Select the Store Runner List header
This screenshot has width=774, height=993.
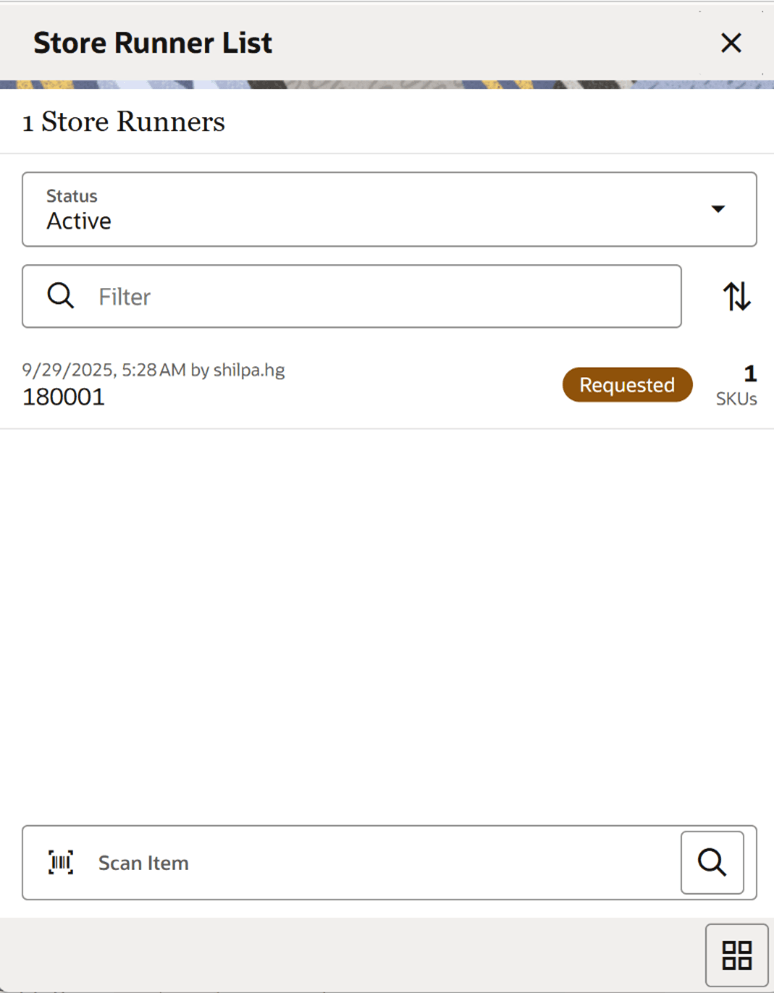point(152,42)
